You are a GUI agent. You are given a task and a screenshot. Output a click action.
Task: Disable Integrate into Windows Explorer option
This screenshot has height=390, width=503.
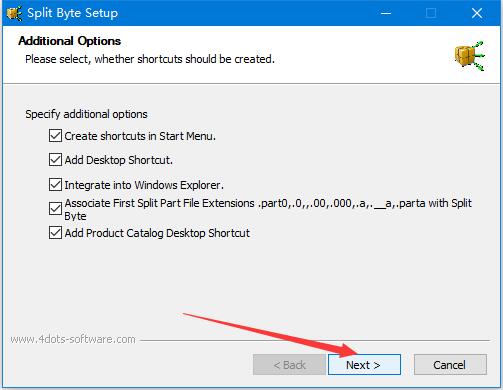pyautogui.click(x=55, y=184)
